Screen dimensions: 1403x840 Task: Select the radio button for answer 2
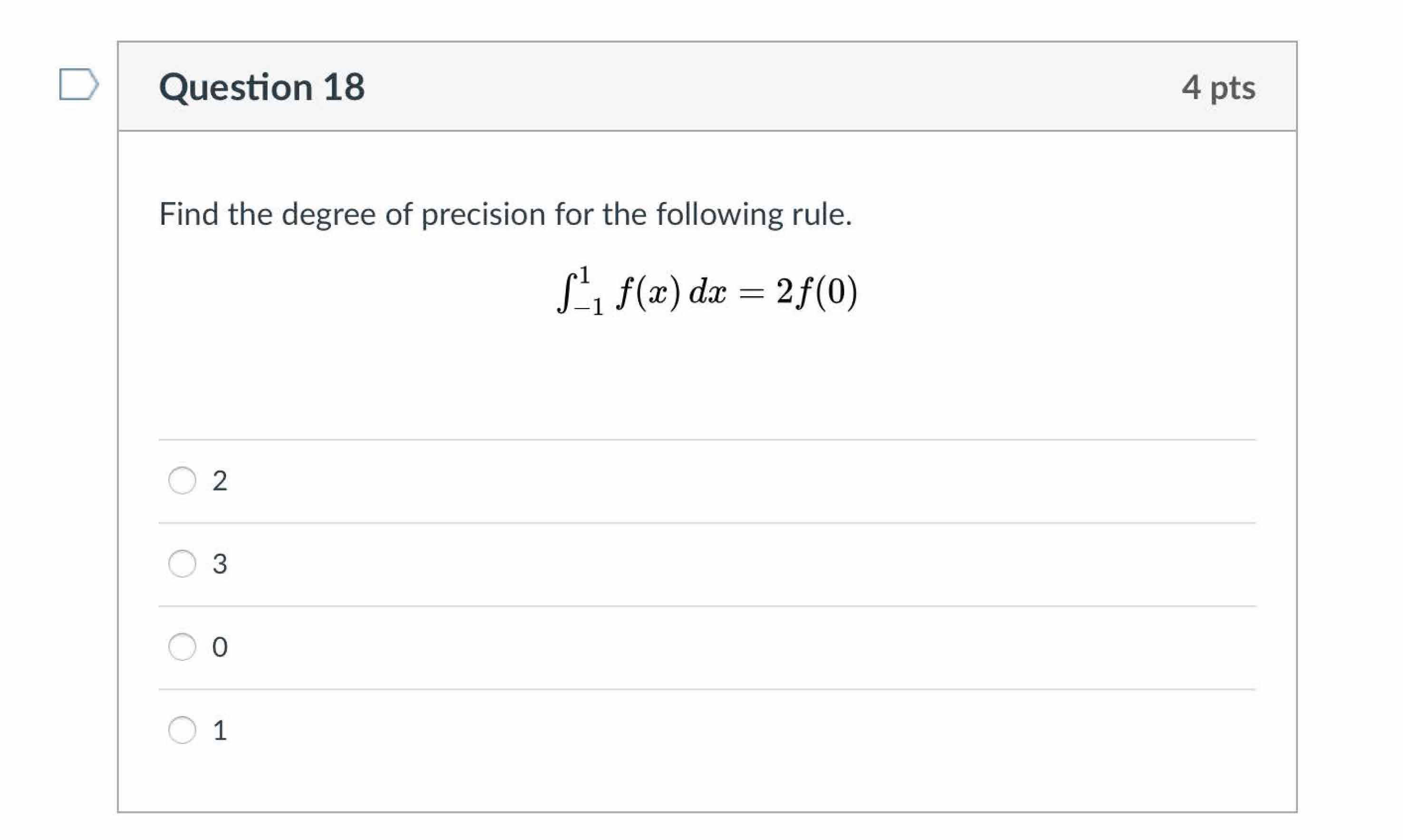(x=182, y=481)
